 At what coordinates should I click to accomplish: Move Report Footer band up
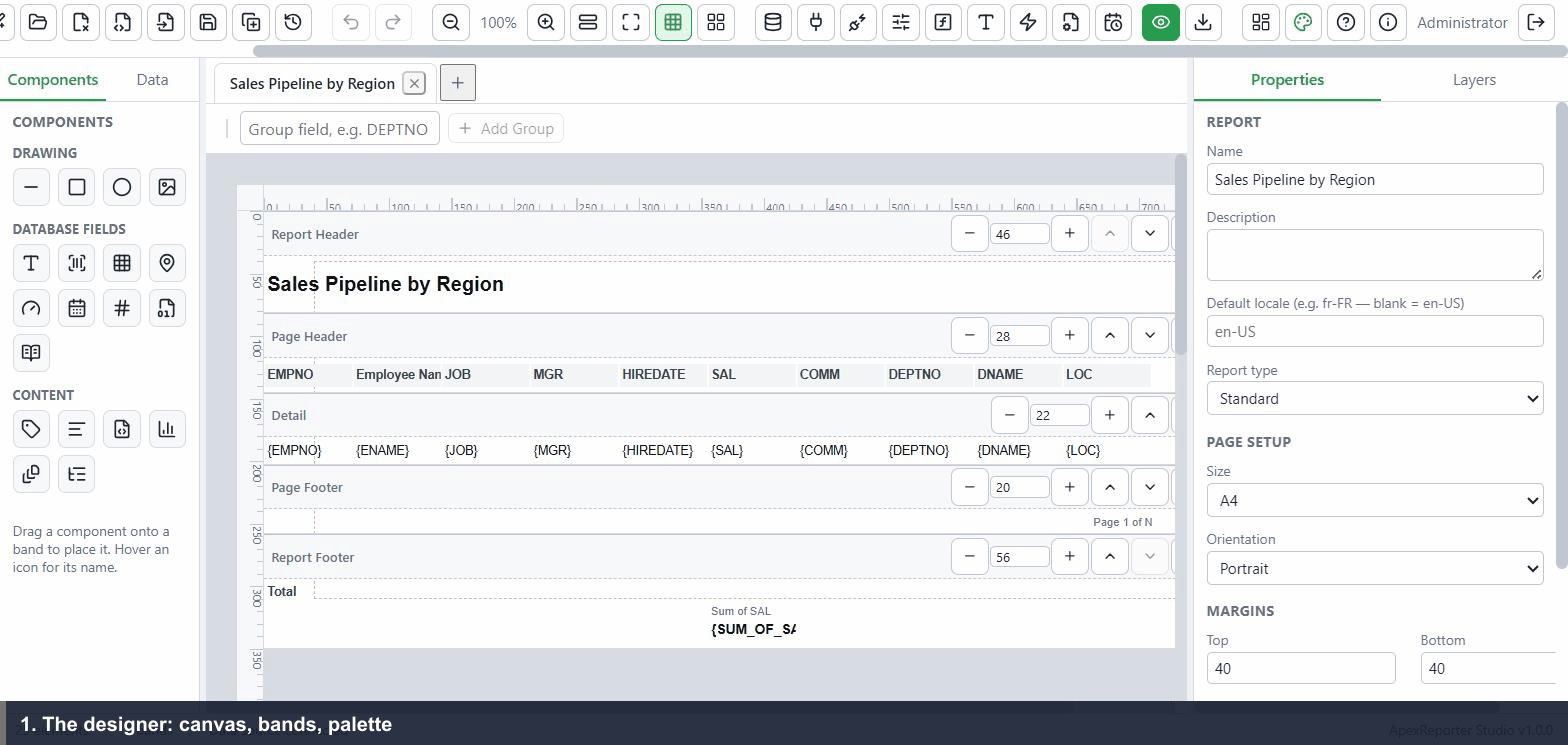pos(1110,556)
